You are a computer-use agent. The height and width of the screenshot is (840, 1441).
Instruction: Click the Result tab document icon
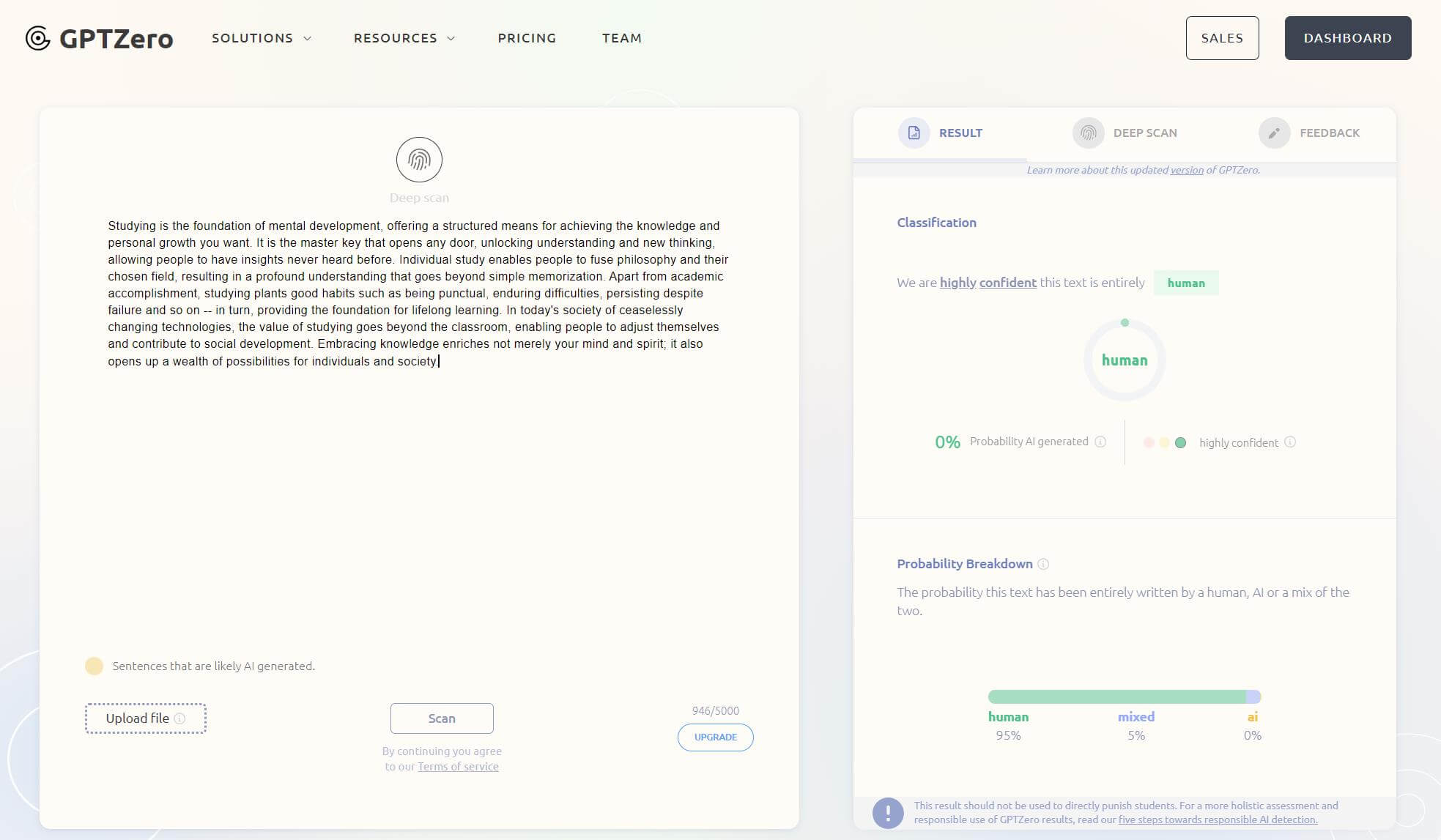click(914, 133)
